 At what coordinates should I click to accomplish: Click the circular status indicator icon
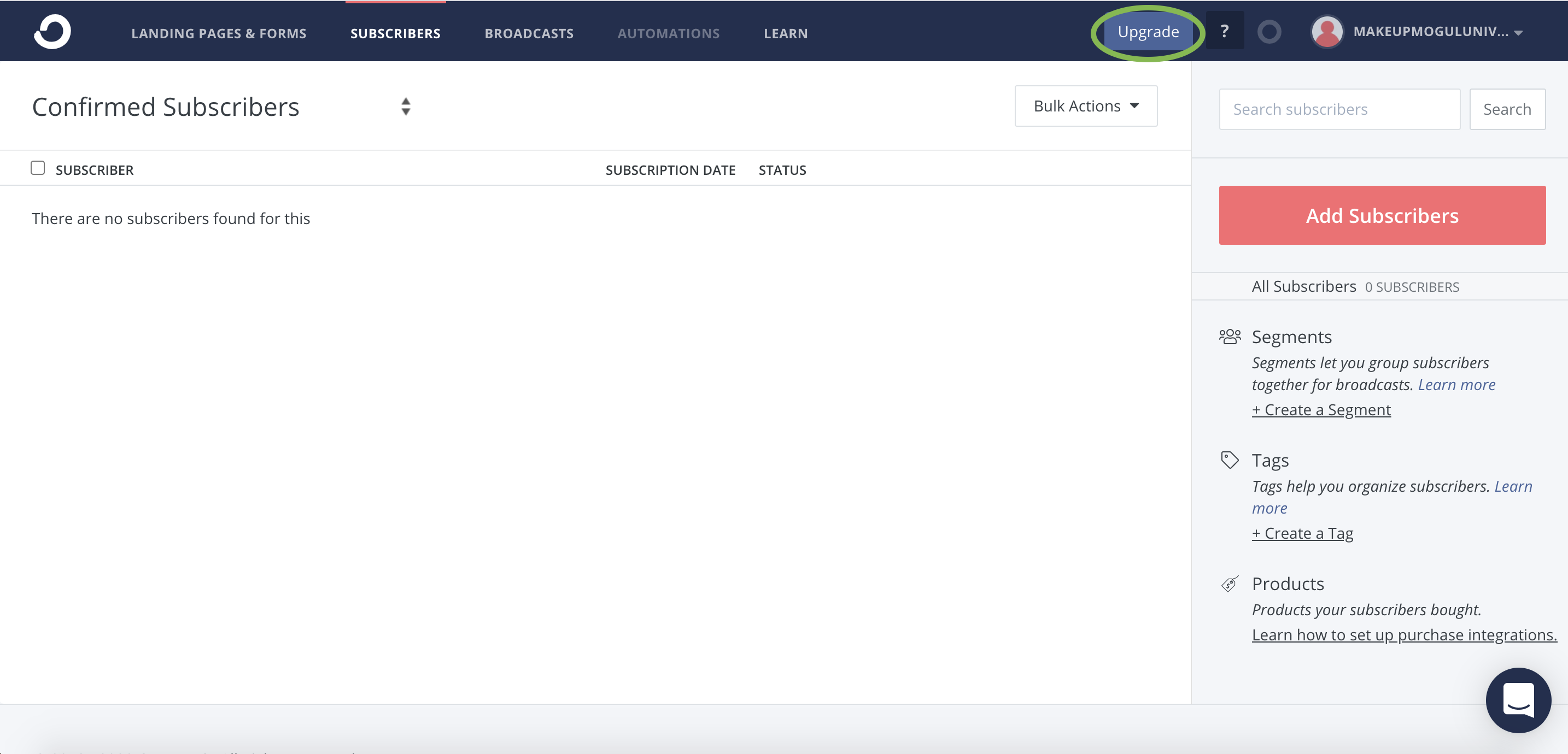coord(1269,32)
